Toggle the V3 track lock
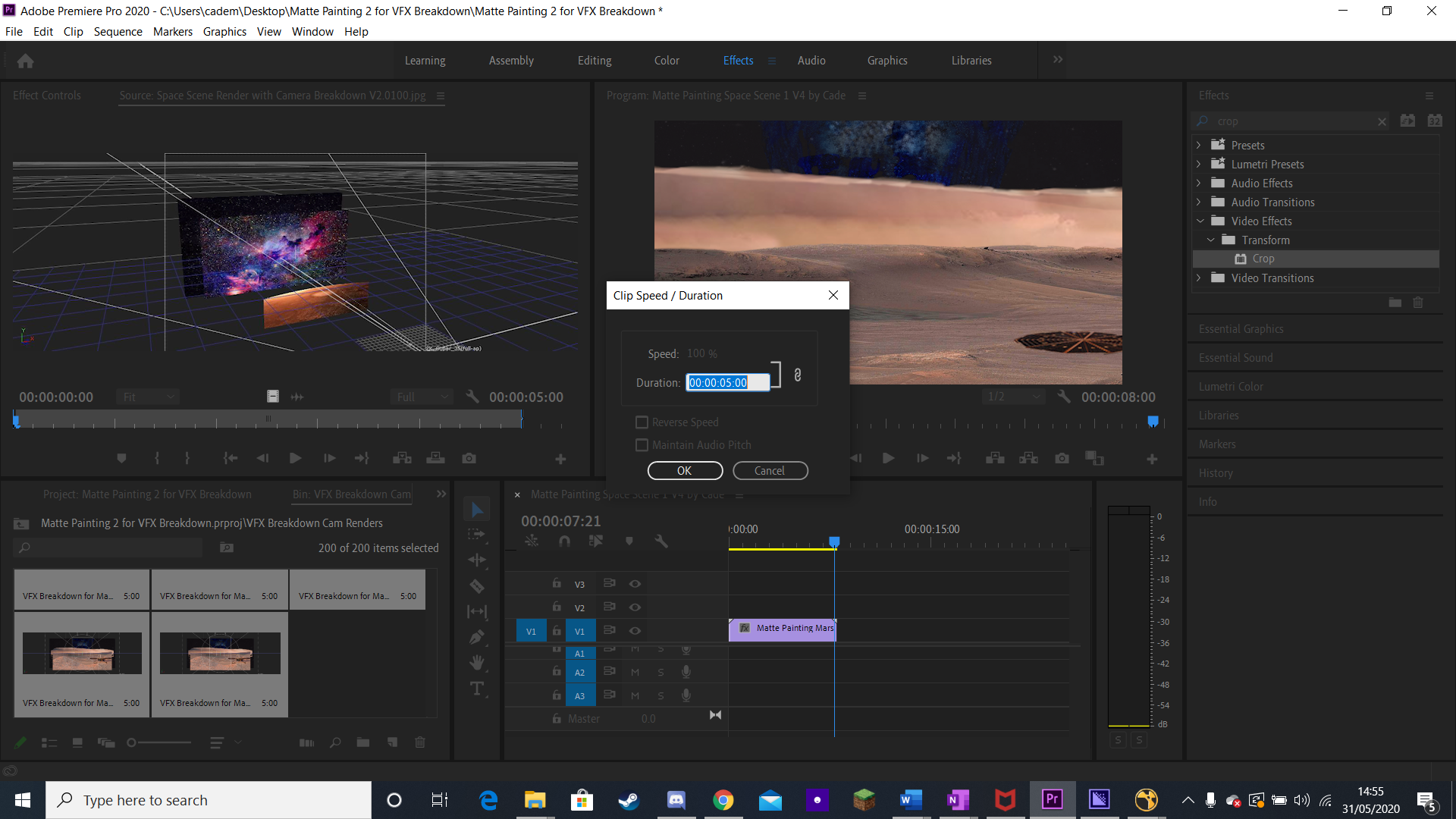The width and height of the screenshot is (1456, 819). tap(557, 583)
